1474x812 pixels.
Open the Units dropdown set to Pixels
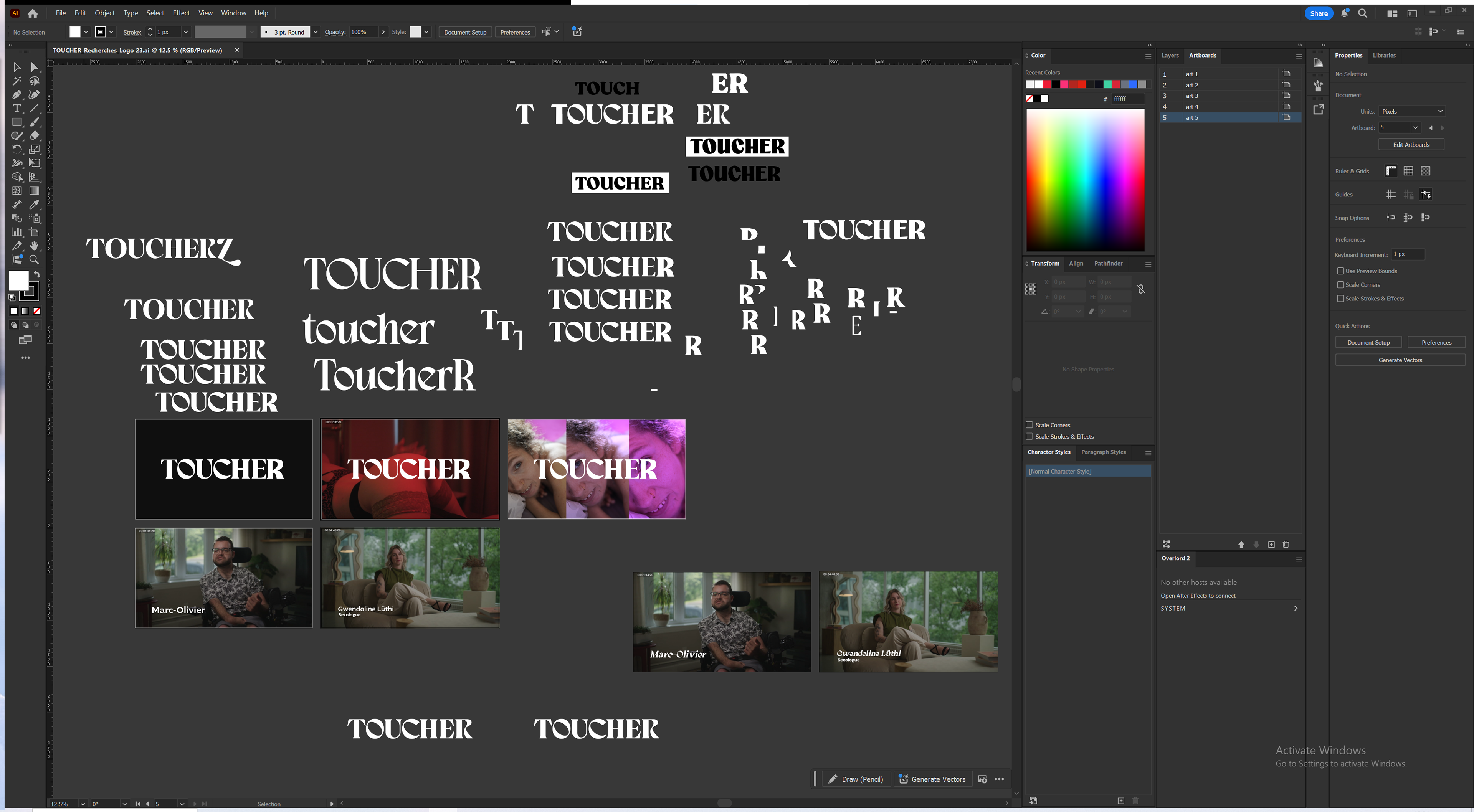pyautogui.click(x=1411, y=112)
